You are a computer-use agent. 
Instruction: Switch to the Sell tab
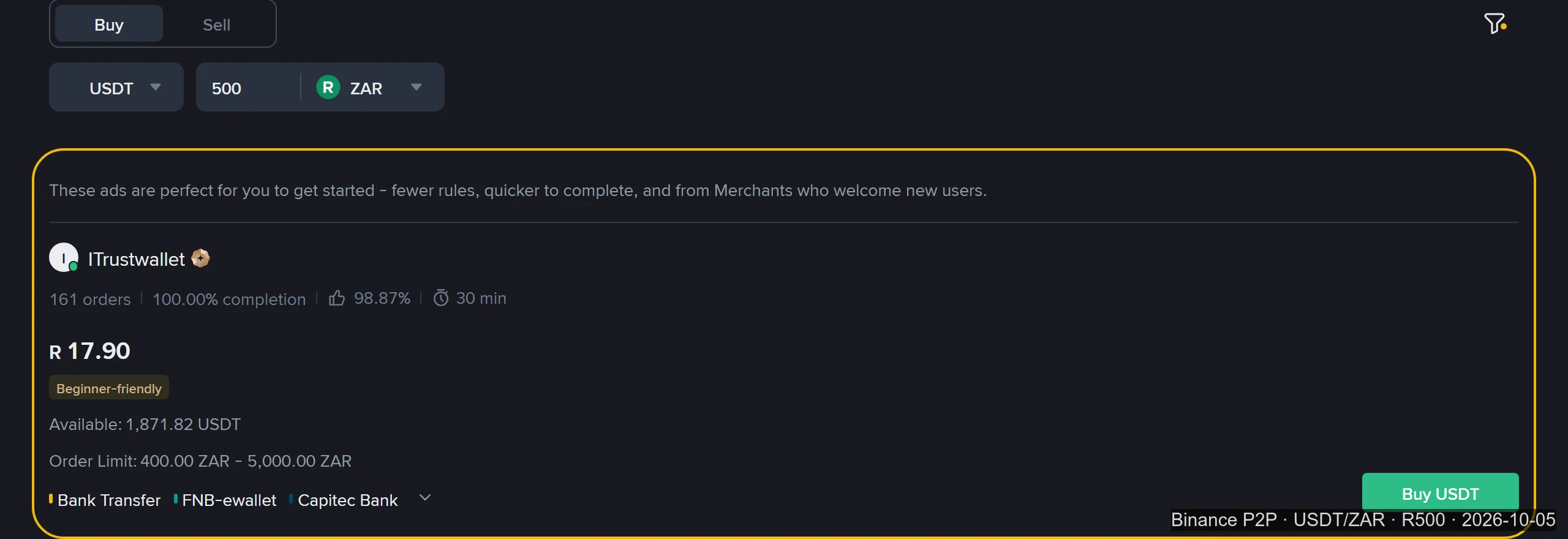coord(217,24)
